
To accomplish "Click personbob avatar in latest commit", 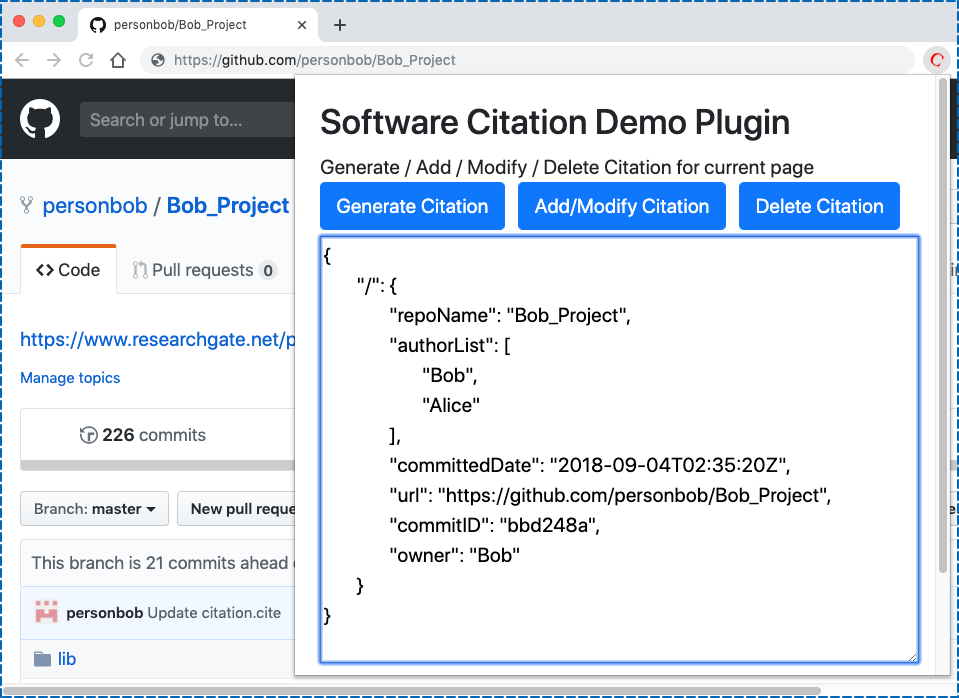I will (x=46, y=612).
